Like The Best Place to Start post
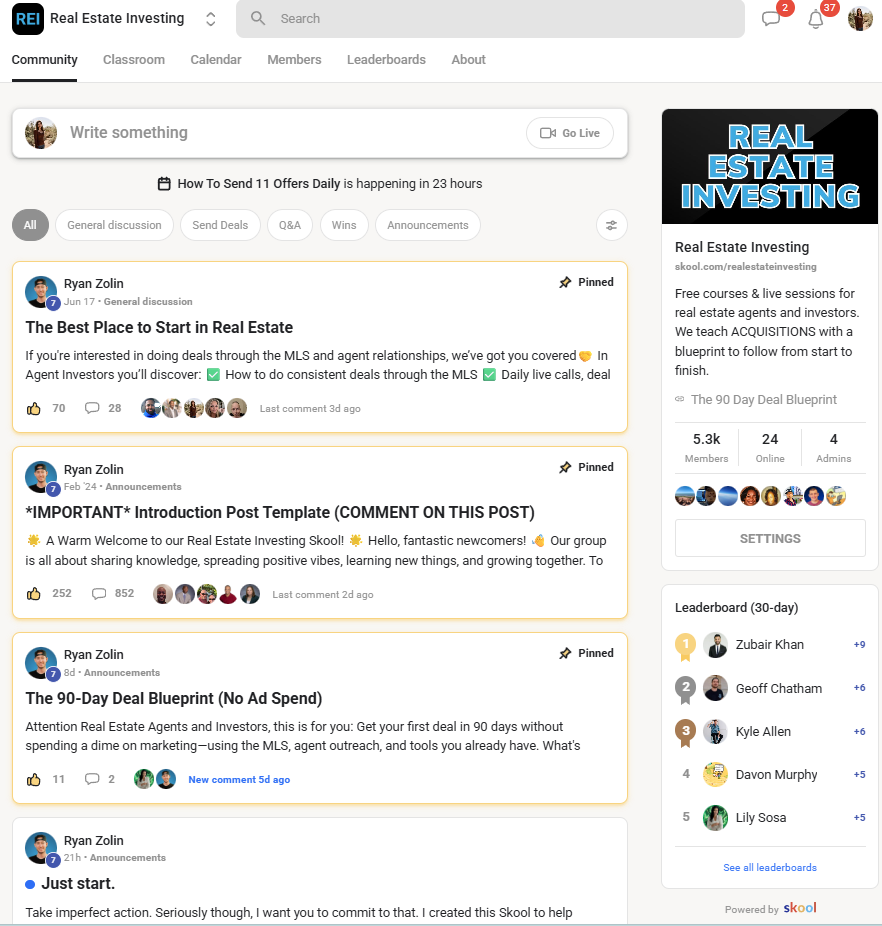 click(34, 408)
